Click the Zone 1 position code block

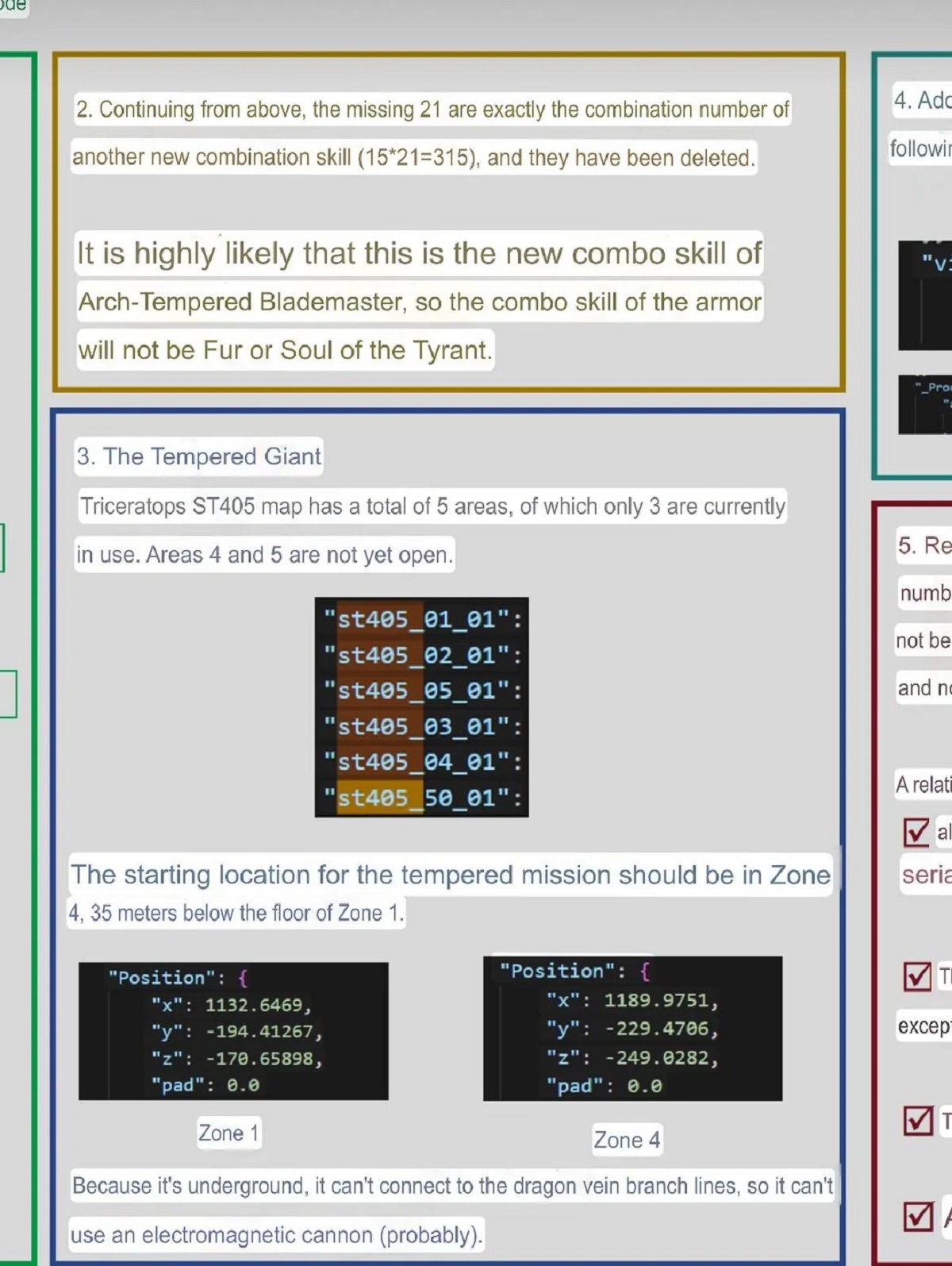(x=233, y=1030)
